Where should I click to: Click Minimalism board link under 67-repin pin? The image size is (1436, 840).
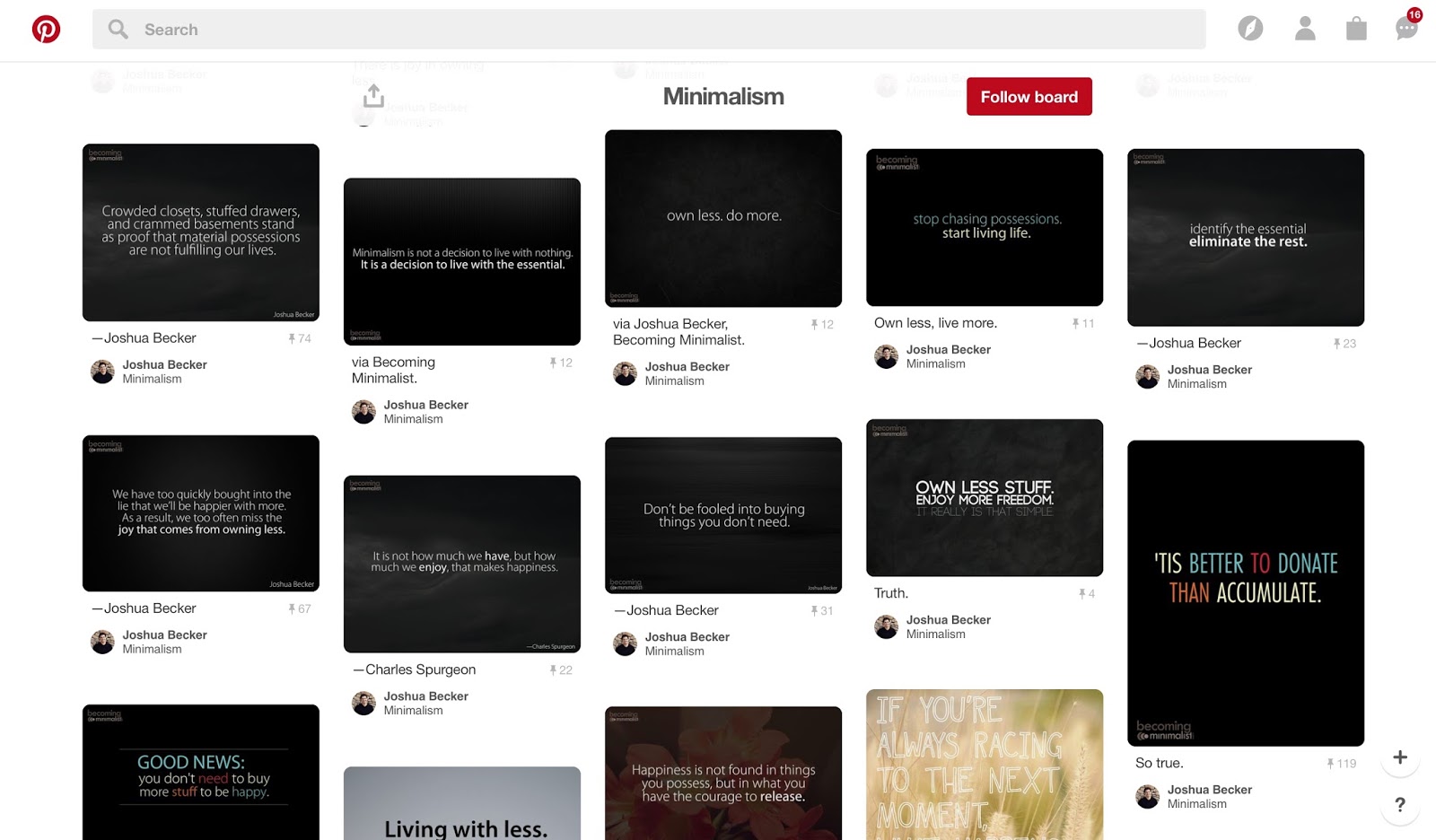[x=152, y=650]
